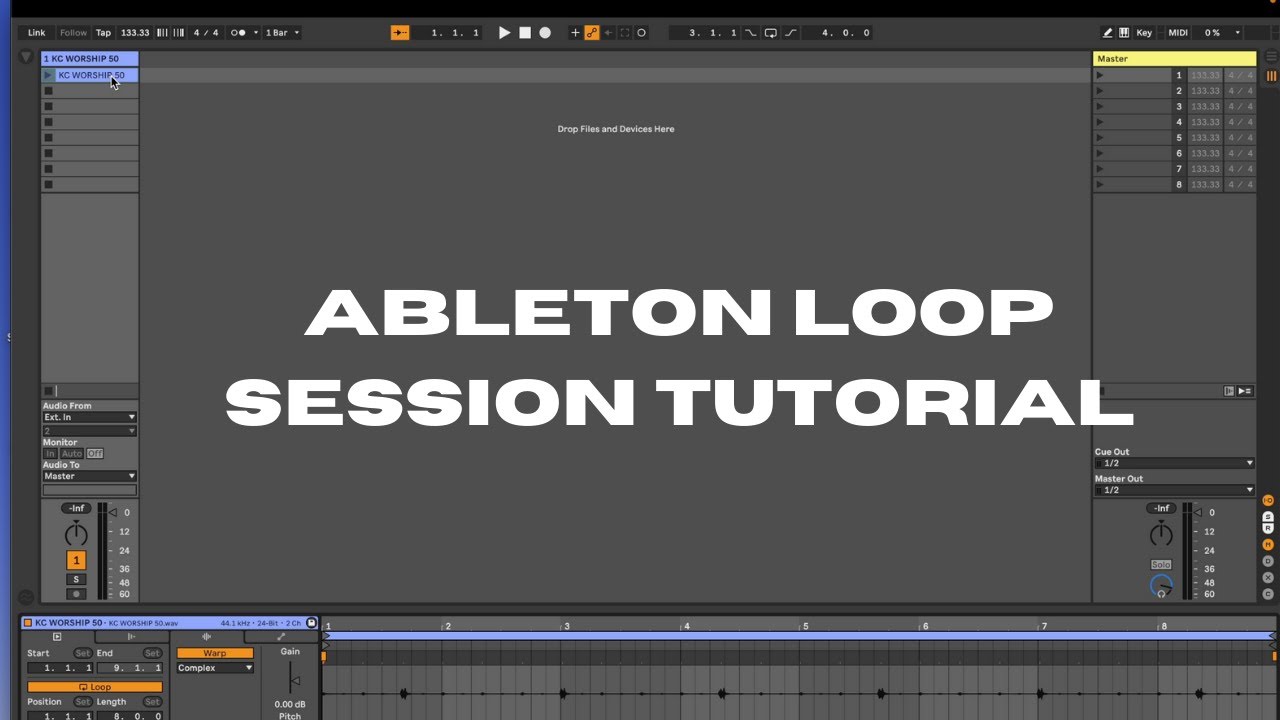Launch Master scene 8
1280x720 pixels.
(1100, 185)
